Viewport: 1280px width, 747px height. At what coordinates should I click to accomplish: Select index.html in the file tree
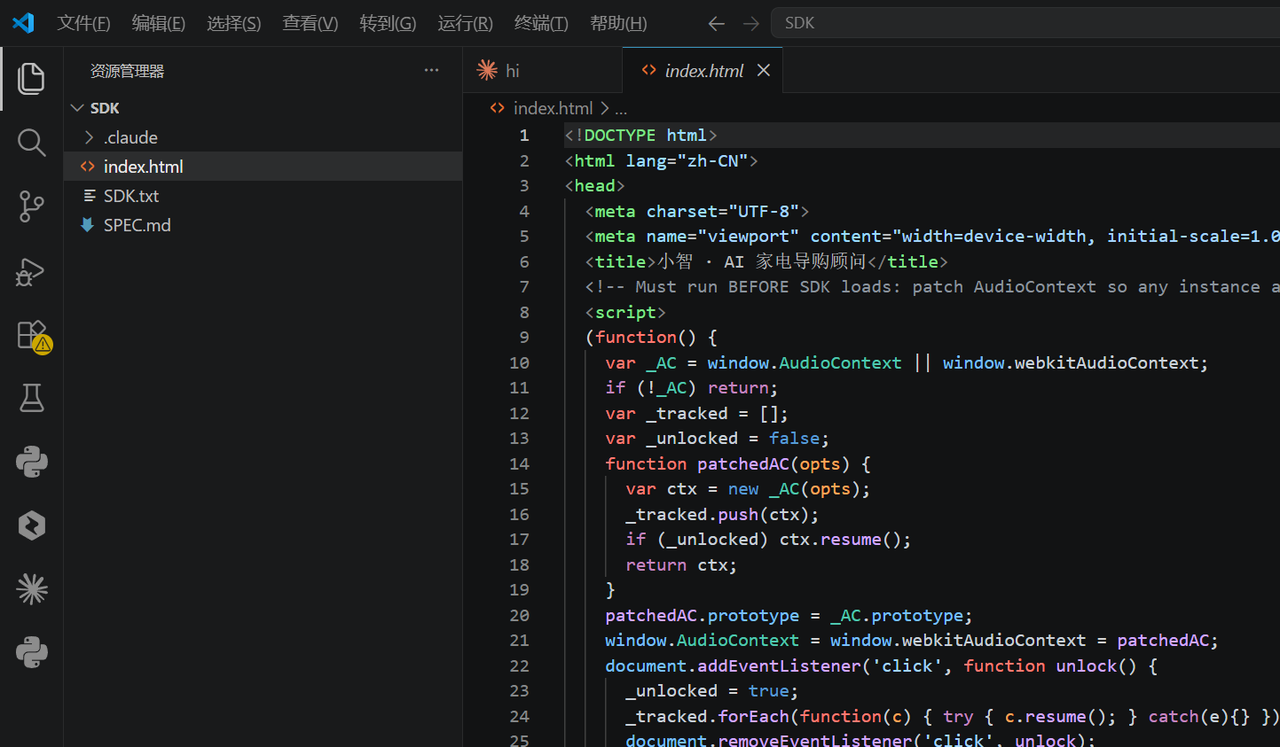tap(263, 167)
